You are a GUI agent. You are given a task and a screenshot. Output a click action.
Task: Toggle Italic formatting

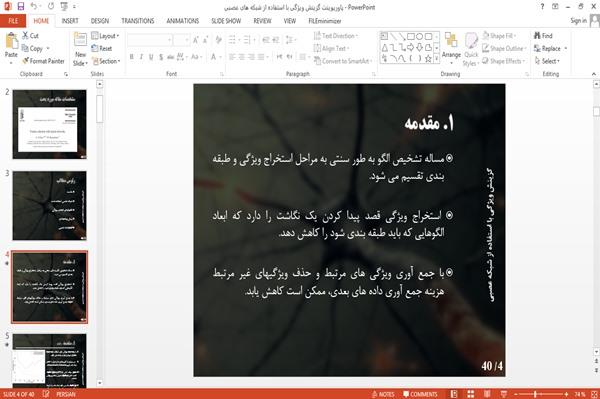tap(141, 57)
